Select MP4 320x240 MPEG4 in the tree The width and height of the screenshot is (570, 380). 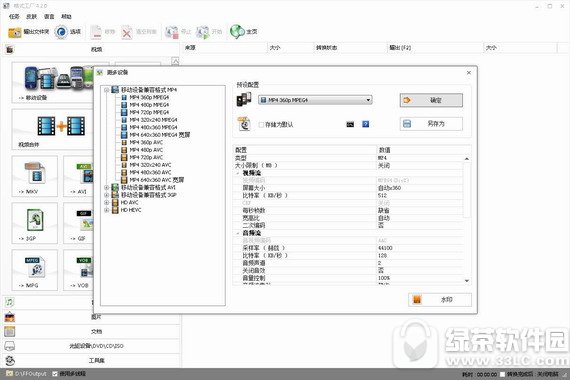pos(153,120)
